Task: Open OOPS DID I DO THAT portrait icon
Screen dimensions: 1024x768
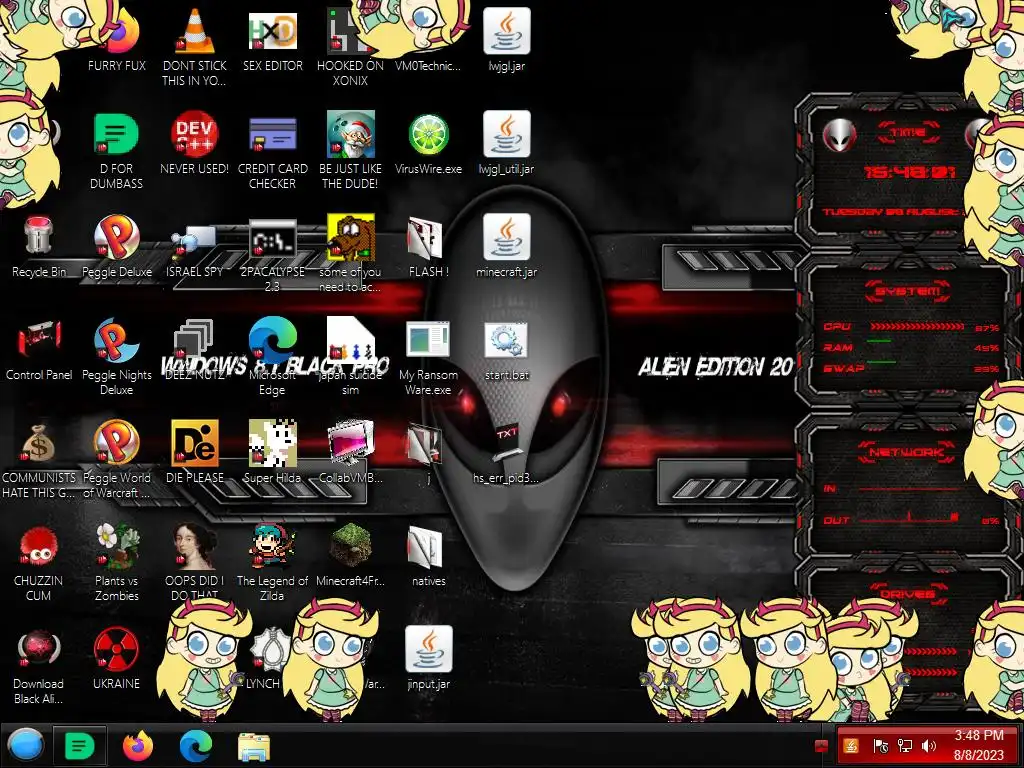Action: coord(195,546)
